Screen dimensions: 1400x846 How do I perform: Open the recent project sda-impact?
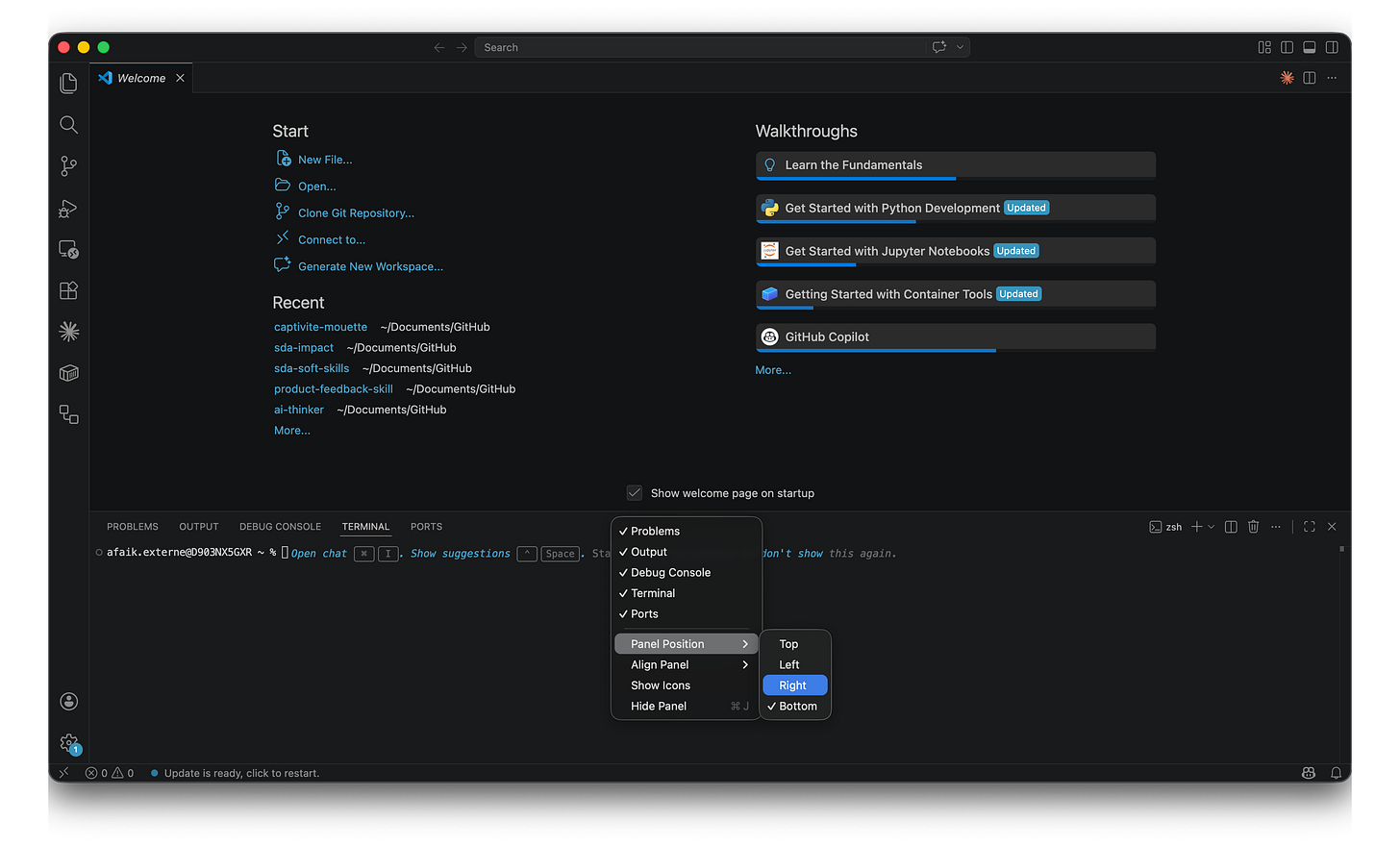tap(304, 347)
